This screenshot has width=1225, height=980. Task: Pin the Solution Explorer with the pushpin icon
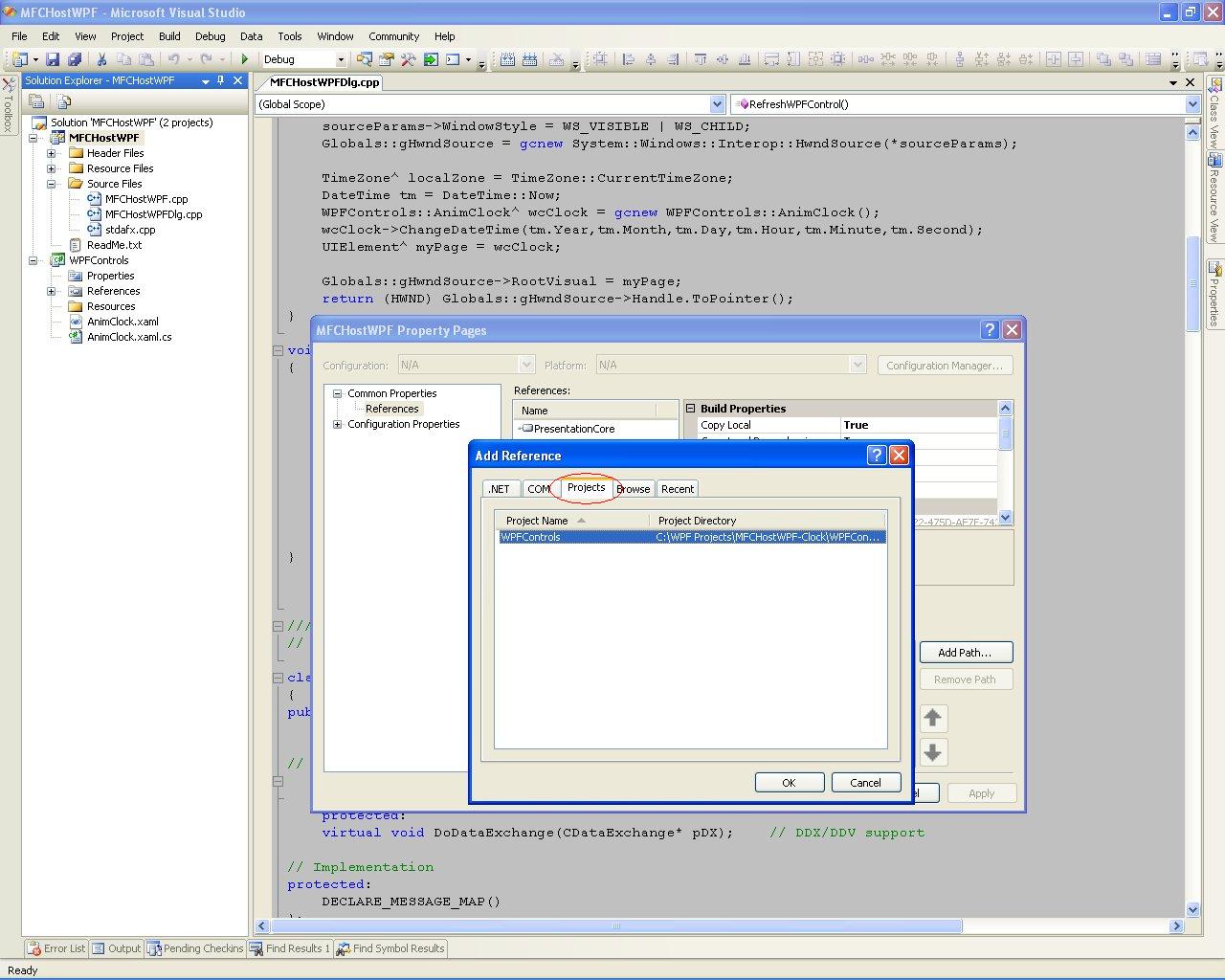(221, 80)
